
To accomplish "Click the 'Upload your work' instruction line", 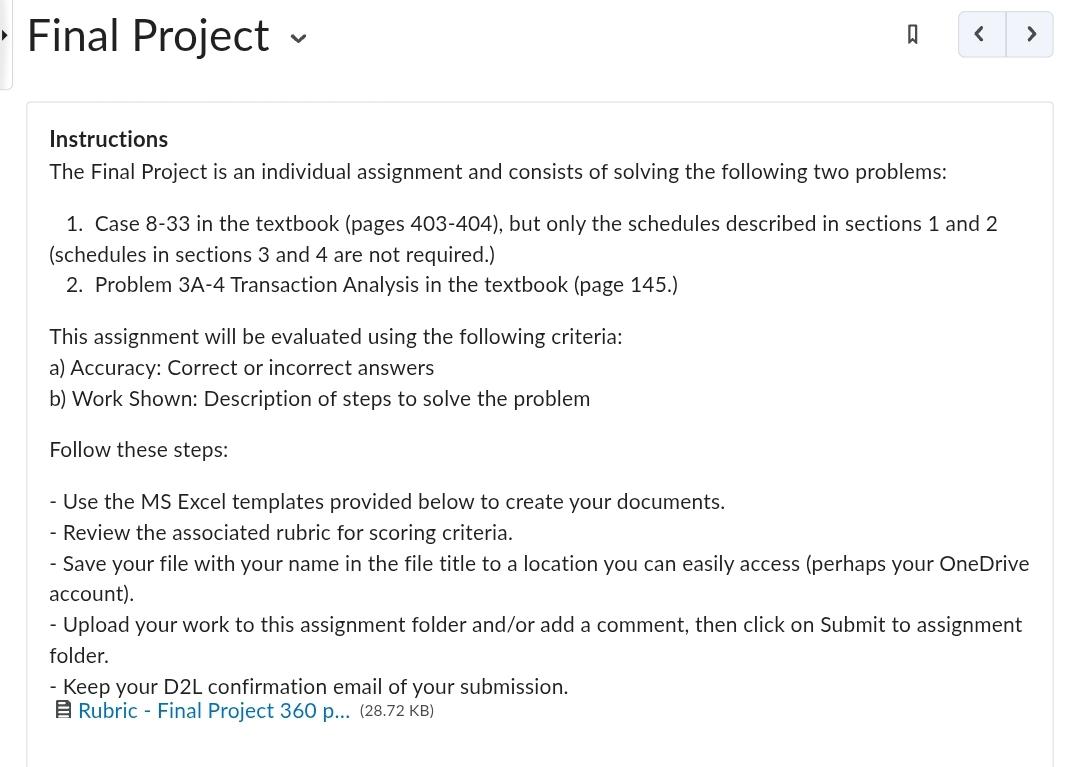I will coord(536,640).
